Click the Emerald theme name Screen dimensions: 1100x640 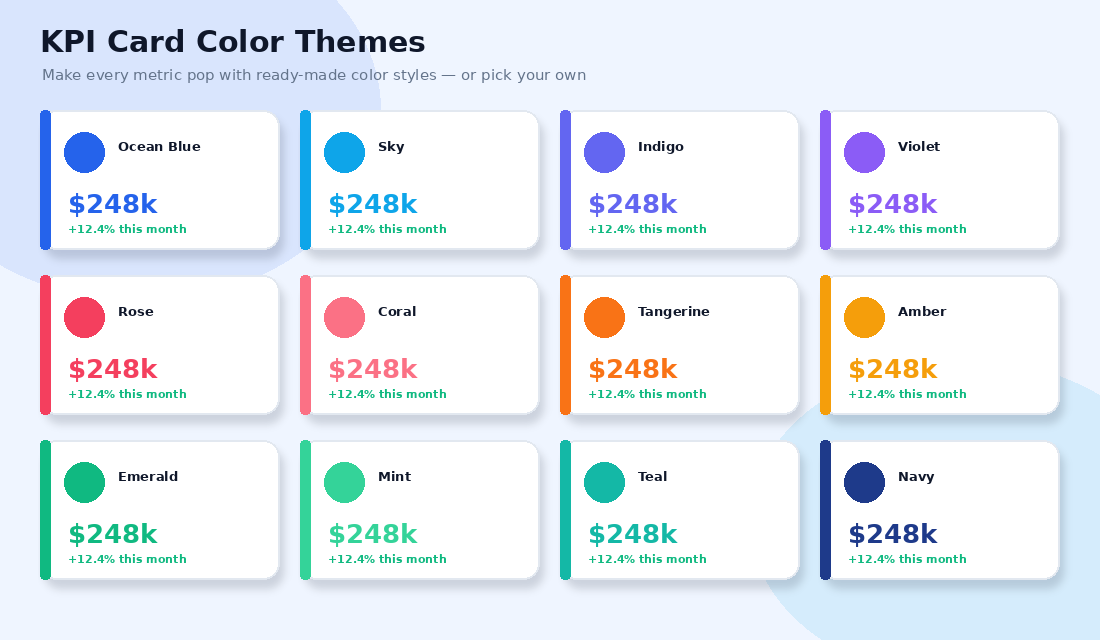click(x=147, y=476)
